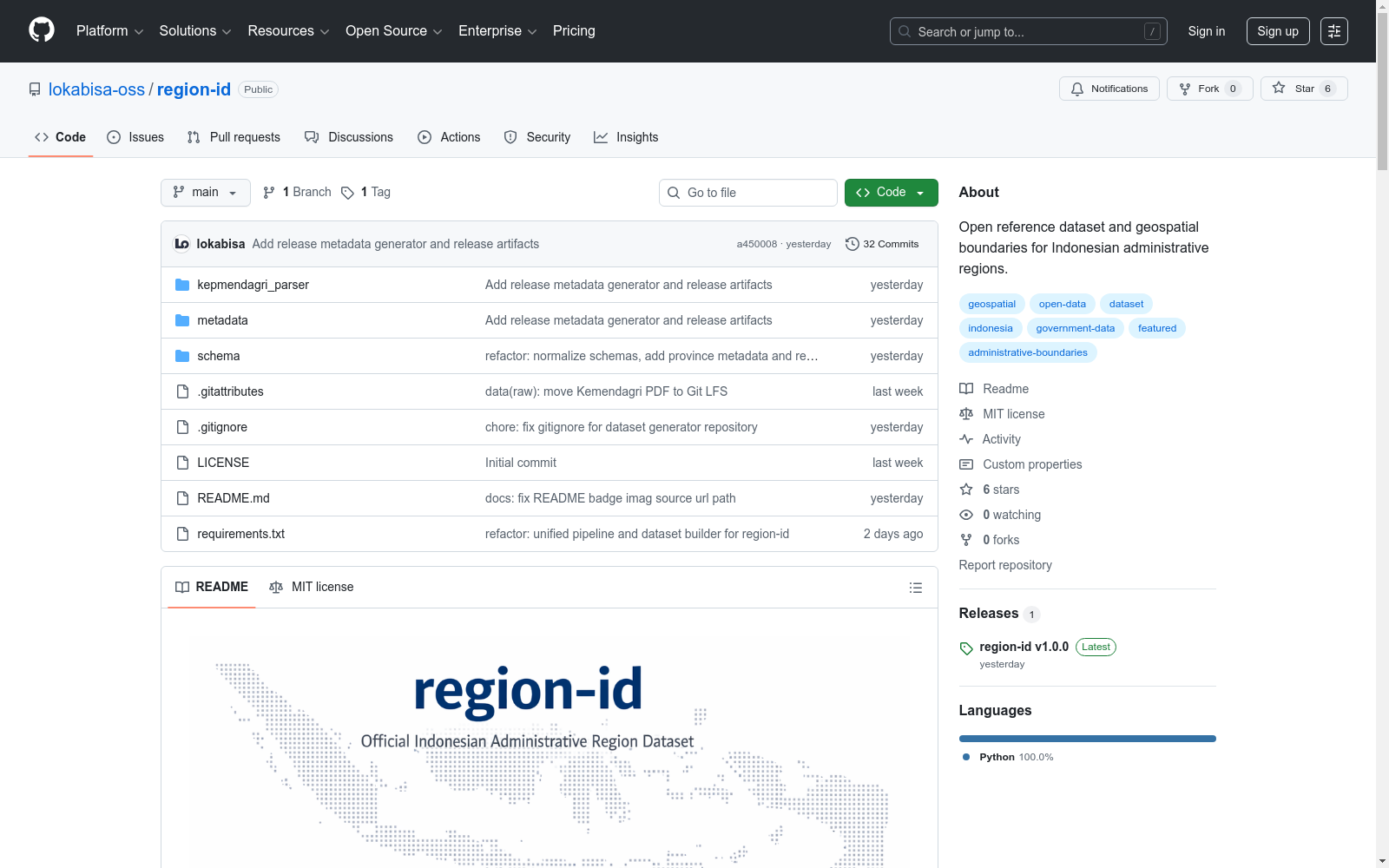This screenshot has height=868, width=1389.
Task: Click the Go to file search field
Action: click(748, 193)
